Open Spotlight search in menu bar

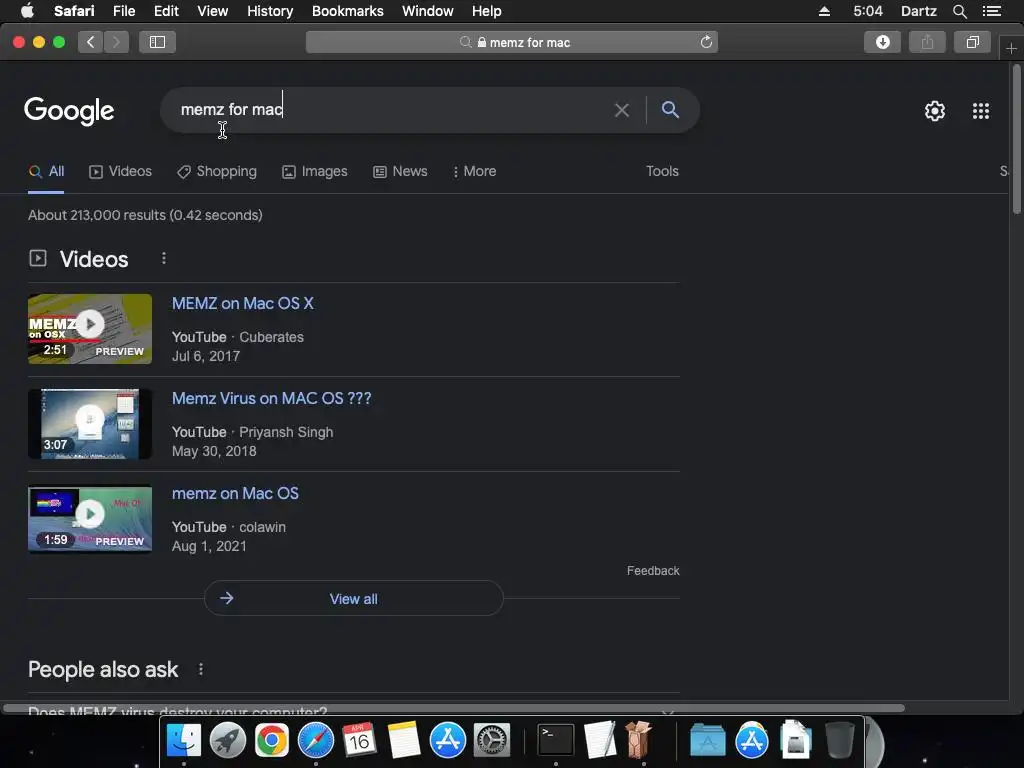[x=959, y=11]
